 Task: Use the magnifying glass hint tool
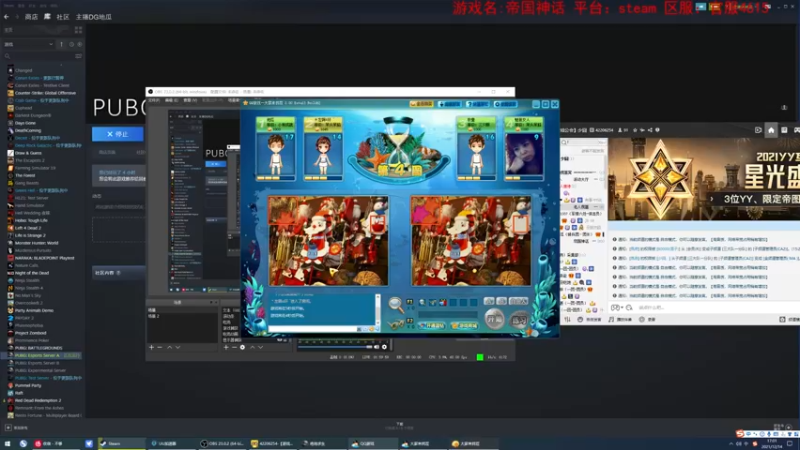(395, 305)
